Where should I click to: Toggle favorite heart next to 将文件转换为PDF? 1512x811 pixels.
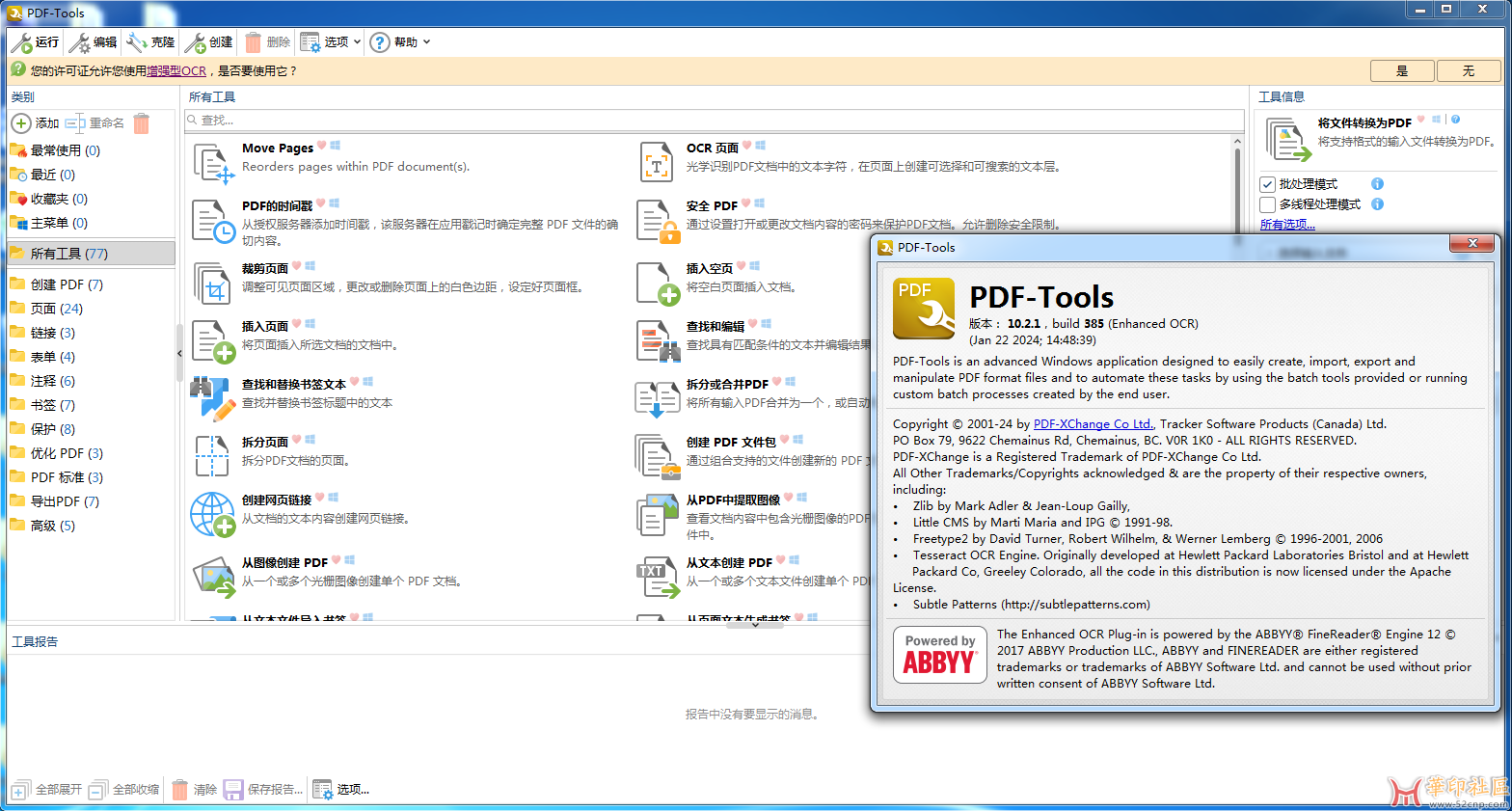point(1420,120)
